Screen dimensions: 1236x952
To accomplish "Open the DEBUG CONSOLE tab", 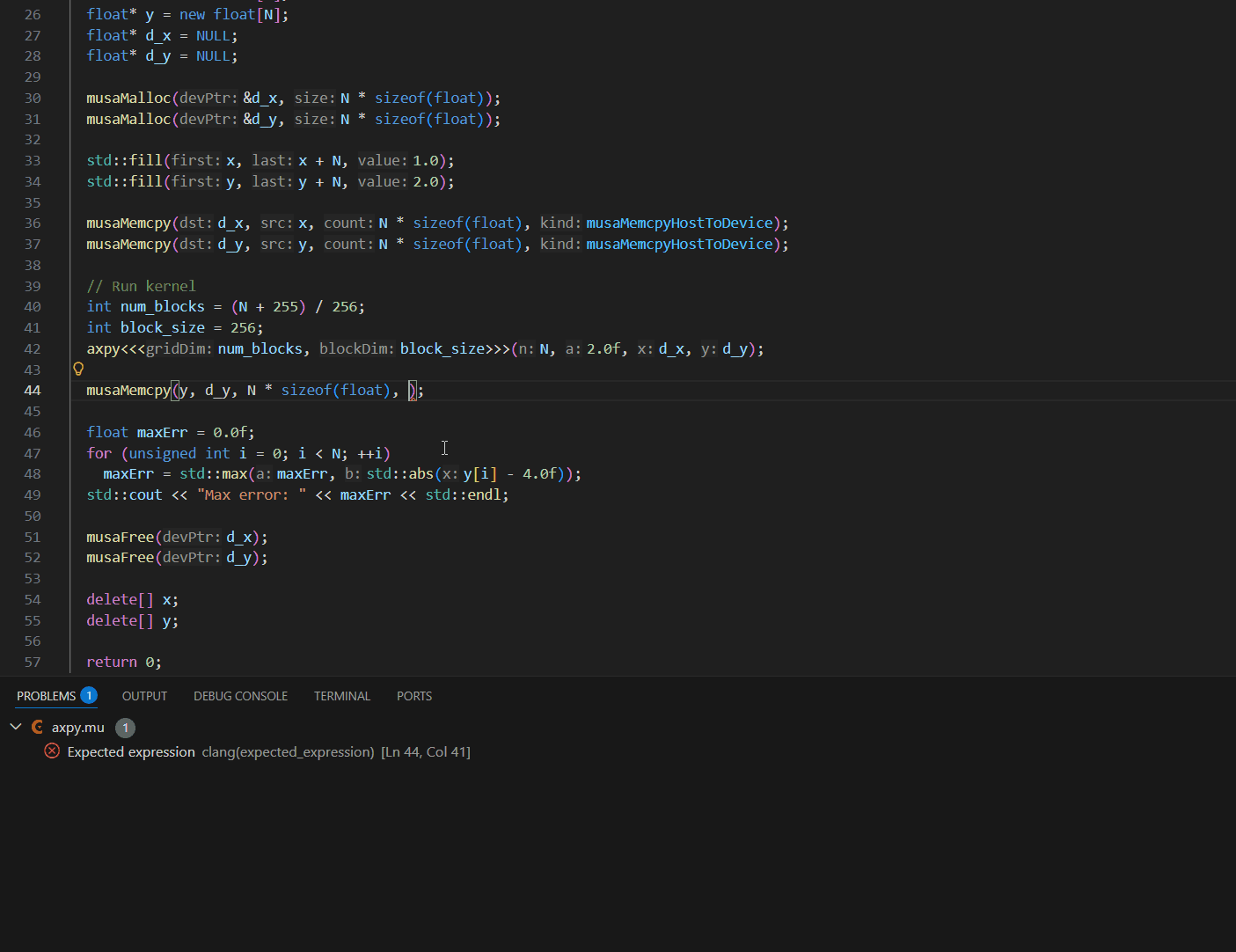I will tap(240, 696).
